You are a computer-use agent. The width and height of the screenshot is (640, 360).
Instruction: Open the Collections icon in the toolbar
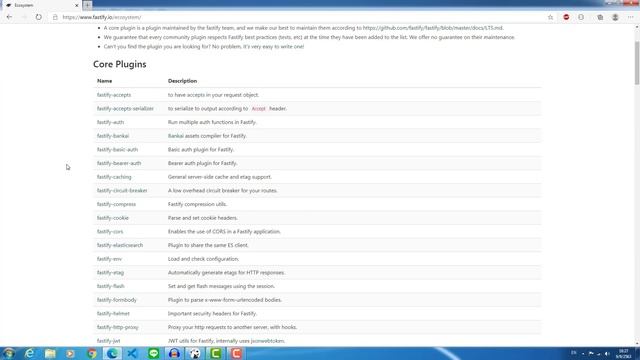600,17
